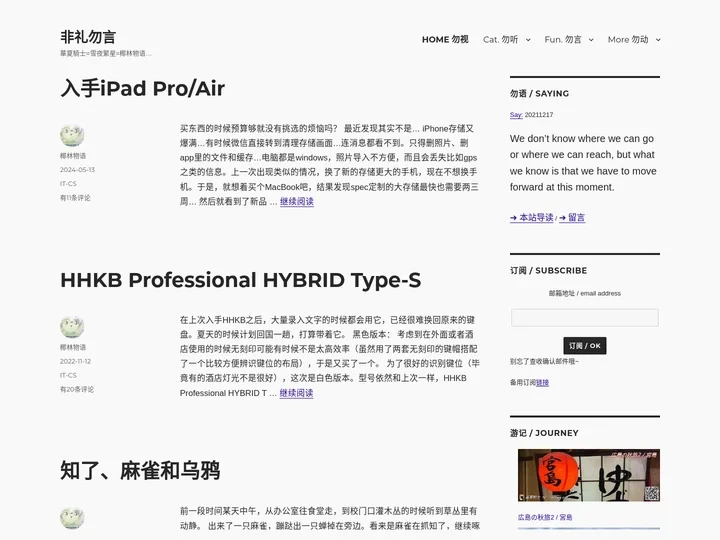Screen dimensions: 720x540
Task: Click author avatar of iPad Pro/Air post
Action: point(72,135)
